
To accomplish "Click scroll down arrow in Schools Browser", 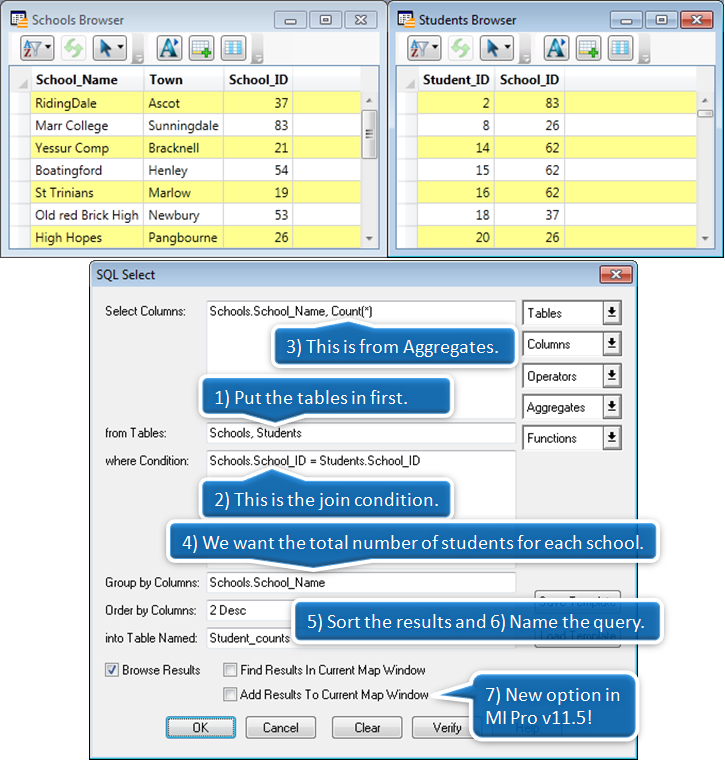I will (369, 238).
